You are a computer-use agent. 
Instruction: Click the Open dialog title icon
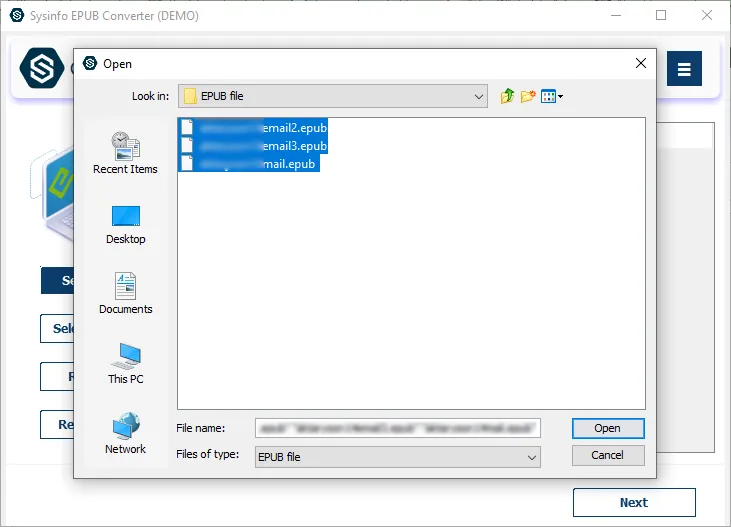point(90,63)
